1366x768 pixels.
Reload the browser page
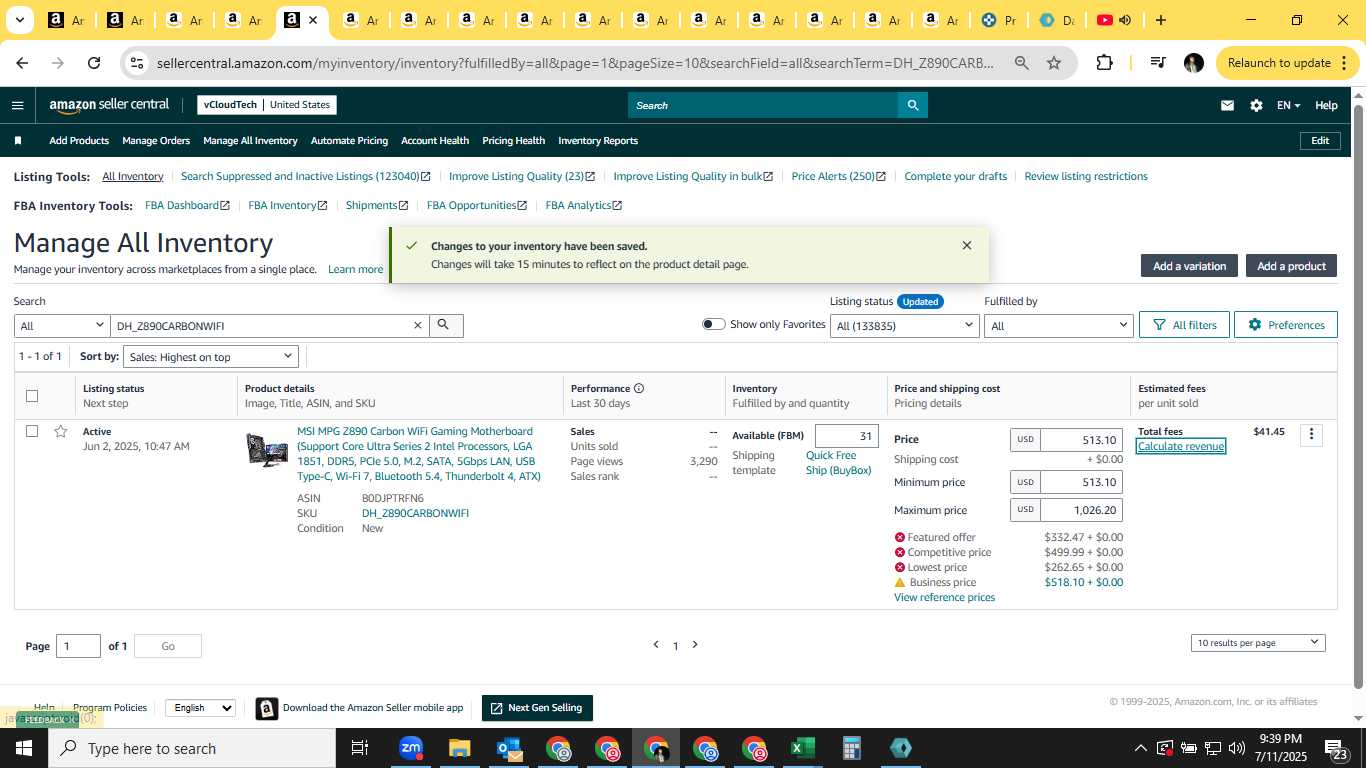pyautogui.click(x=94, y=63)
